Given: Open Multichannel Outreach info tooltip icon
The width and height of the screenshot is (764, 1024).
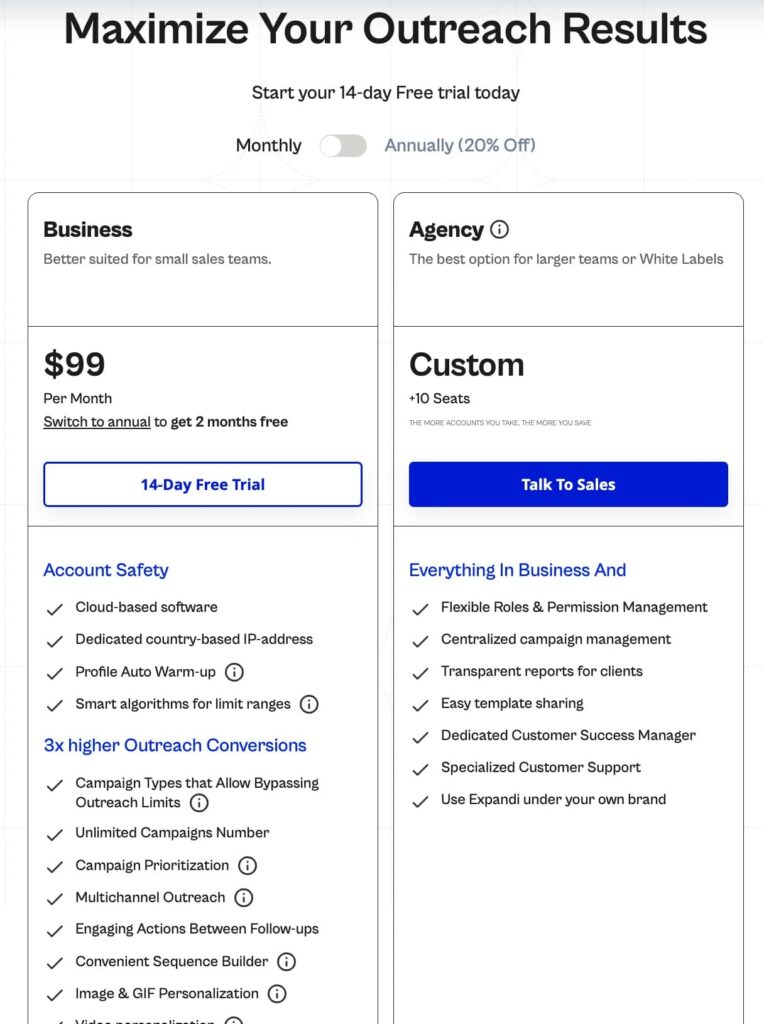Looking at the screenshot, I should click(x=244, y=897).
